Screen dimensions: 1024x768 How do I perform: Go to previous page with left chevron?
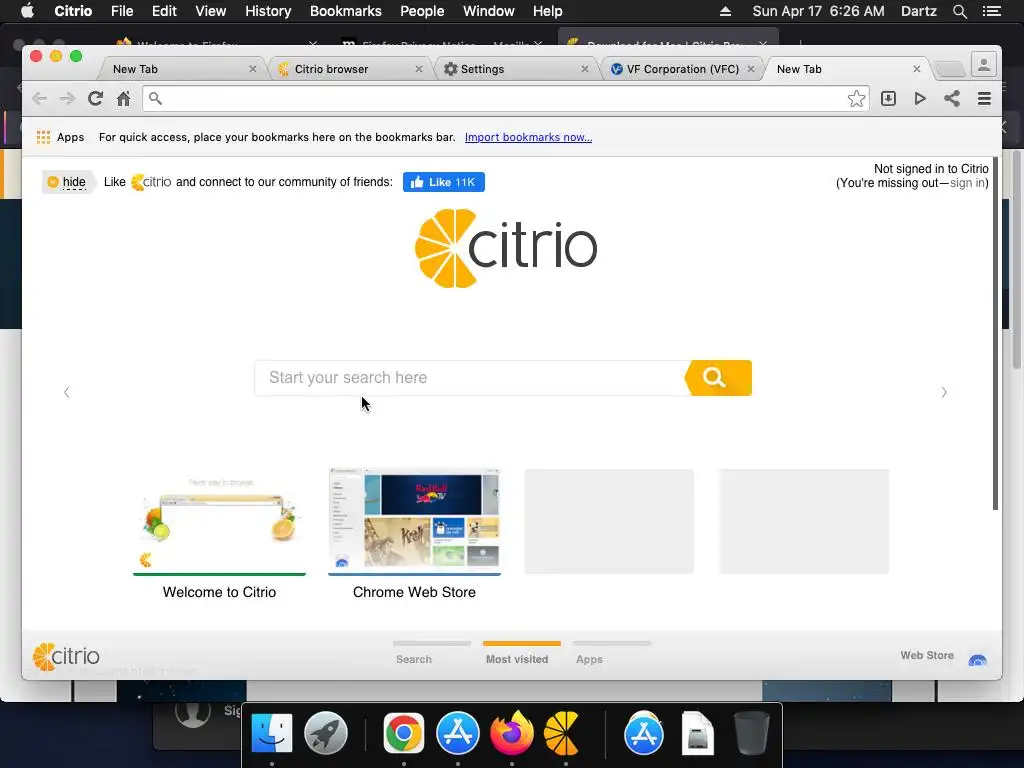(67, 392)
